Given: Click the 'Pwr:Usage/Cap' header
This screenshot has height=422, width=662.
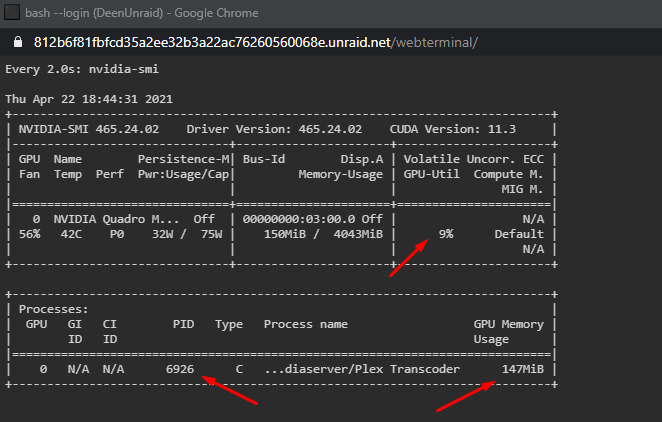Looking at the screenshot, I should tap(183, 174).
